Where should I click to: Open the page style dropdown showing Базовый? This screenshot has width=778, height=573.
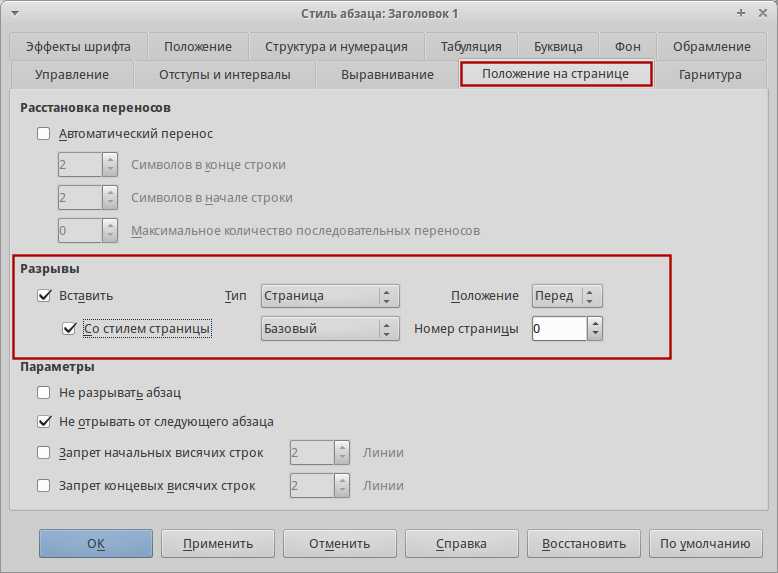(x=330, y=329)
